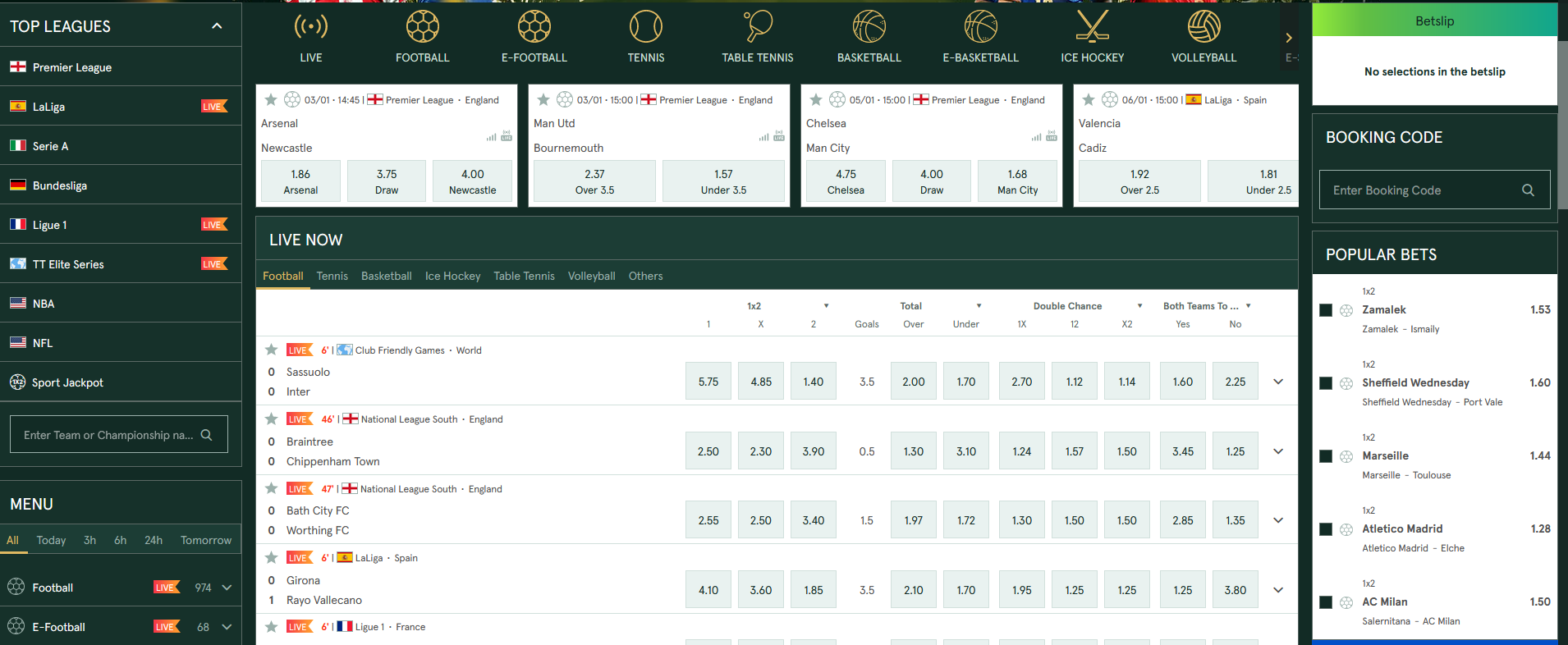Open statistics icon for Arsenal vs Newcastle
The width and height of the screenshot is (1568, 645).
coord(491,137)
